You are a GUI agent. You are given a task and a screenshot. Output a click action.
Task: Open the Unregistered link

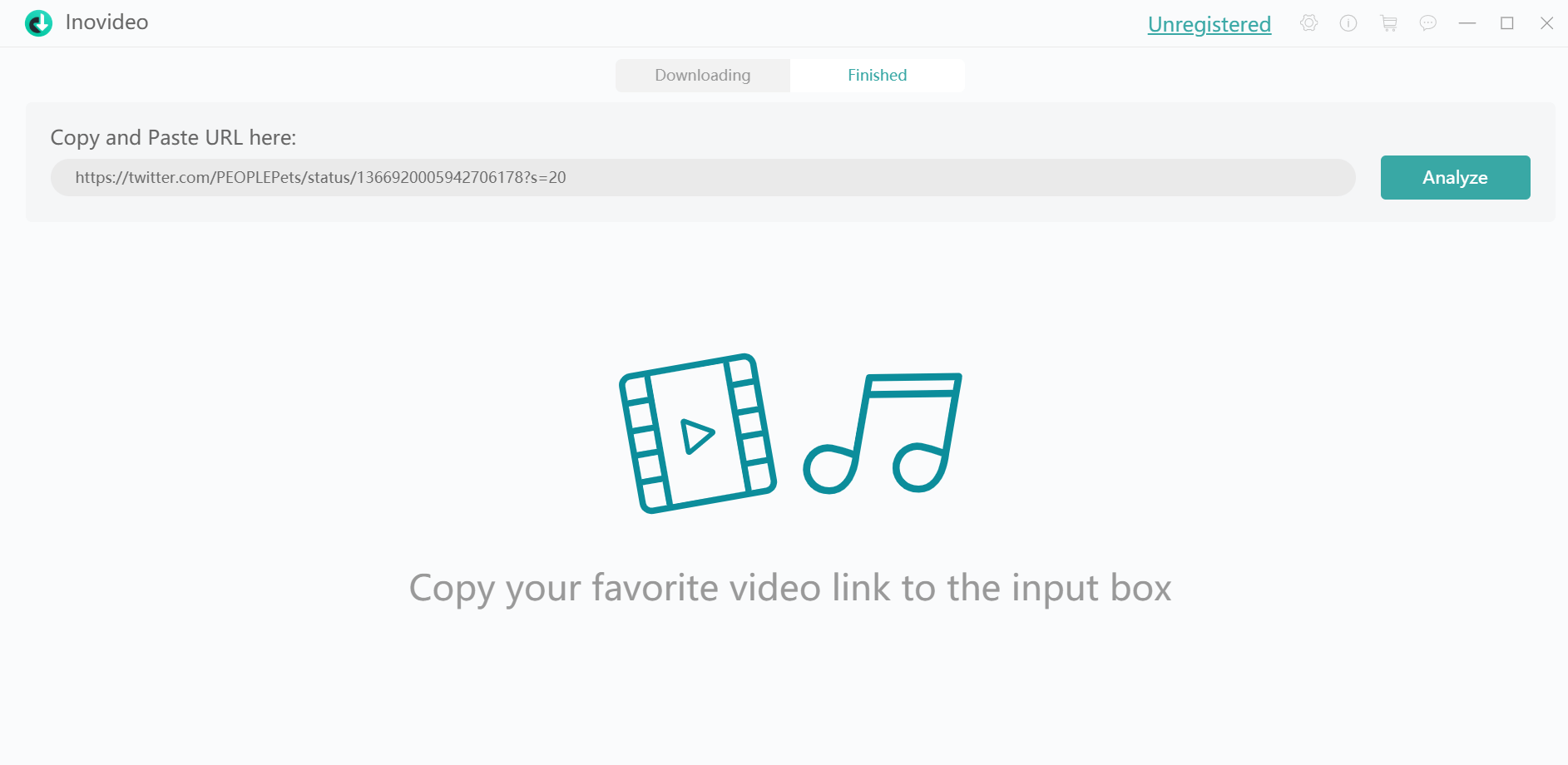pos(1209,24)
